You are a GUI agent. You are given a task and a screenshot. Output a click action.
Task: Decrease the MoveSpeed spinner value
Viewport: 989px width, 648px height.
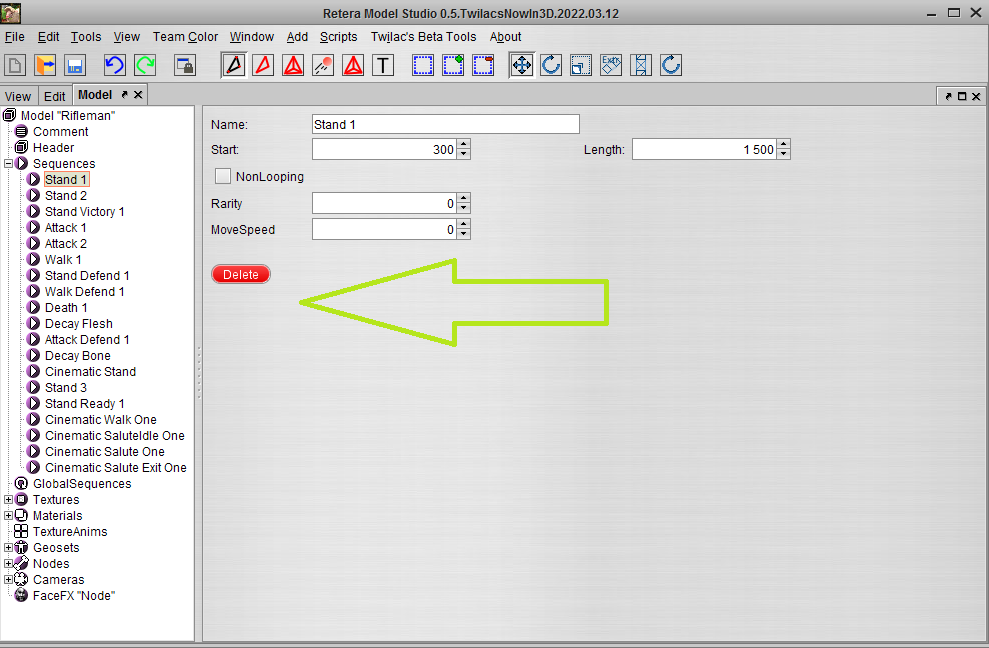tap(464, 235)
